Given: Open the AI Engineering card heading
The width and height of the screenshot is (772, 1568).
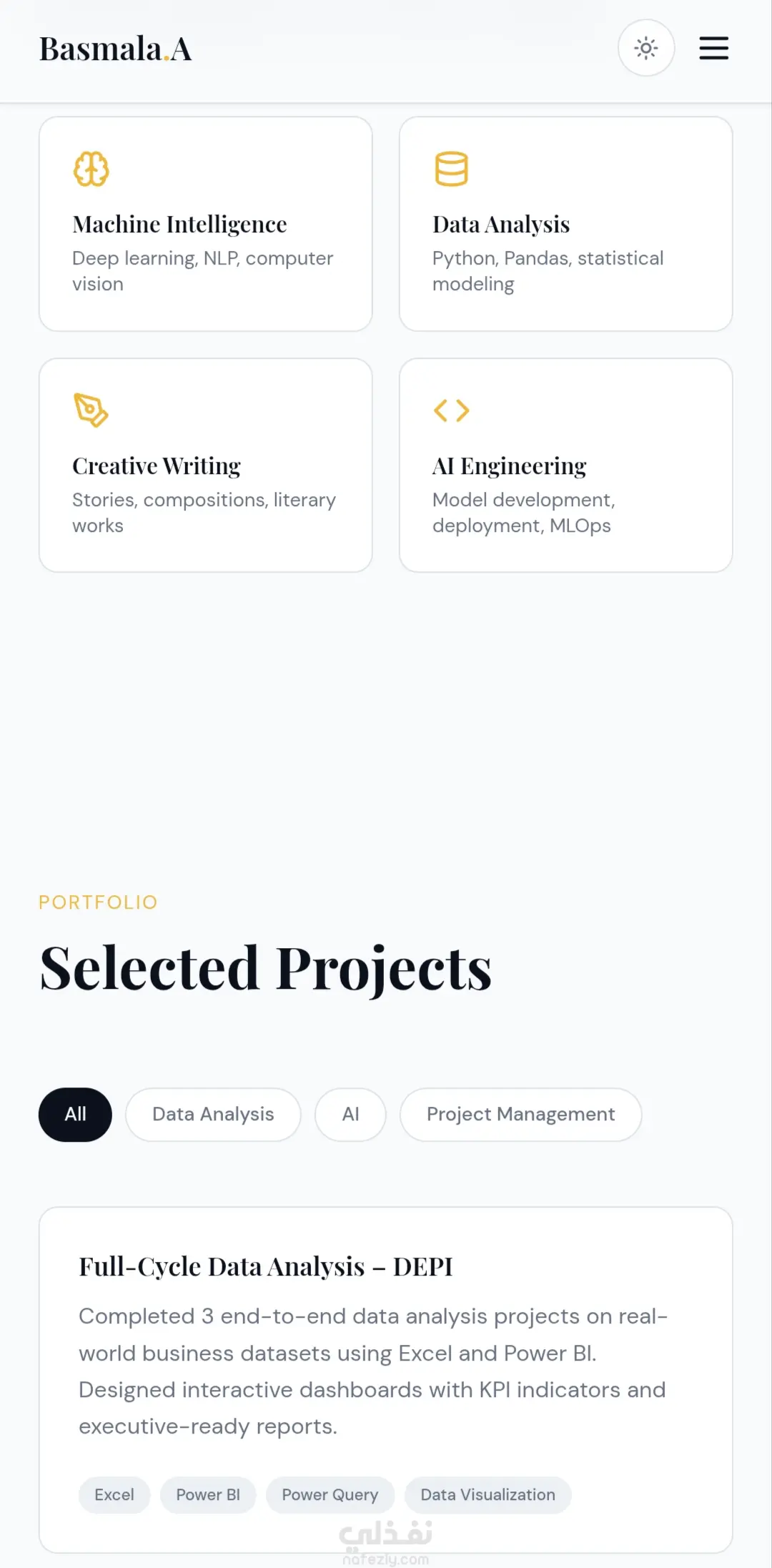Looking at the screenshot, I should [509, 466].
